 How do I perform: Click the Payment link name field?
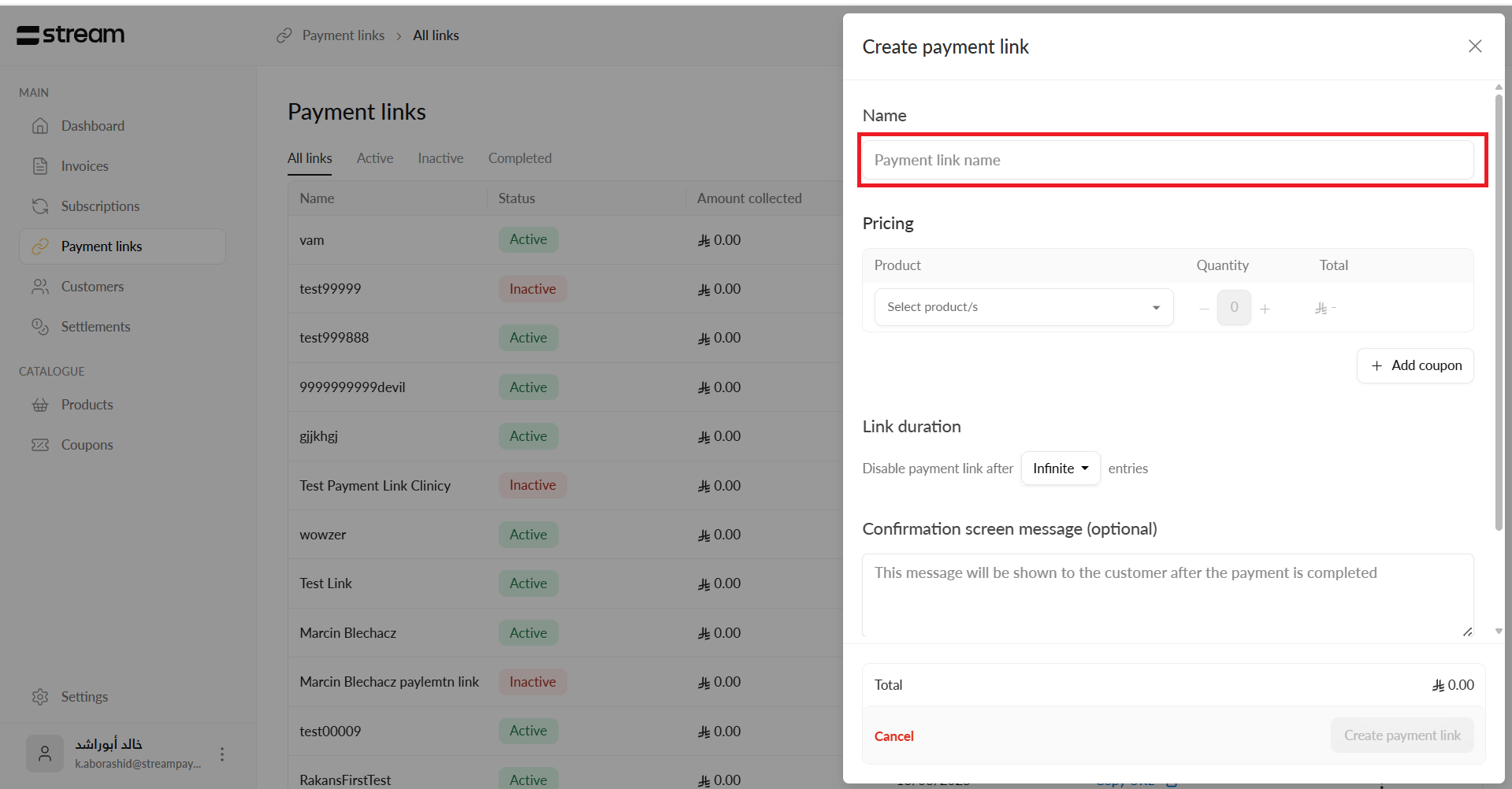coord(1167,161)
